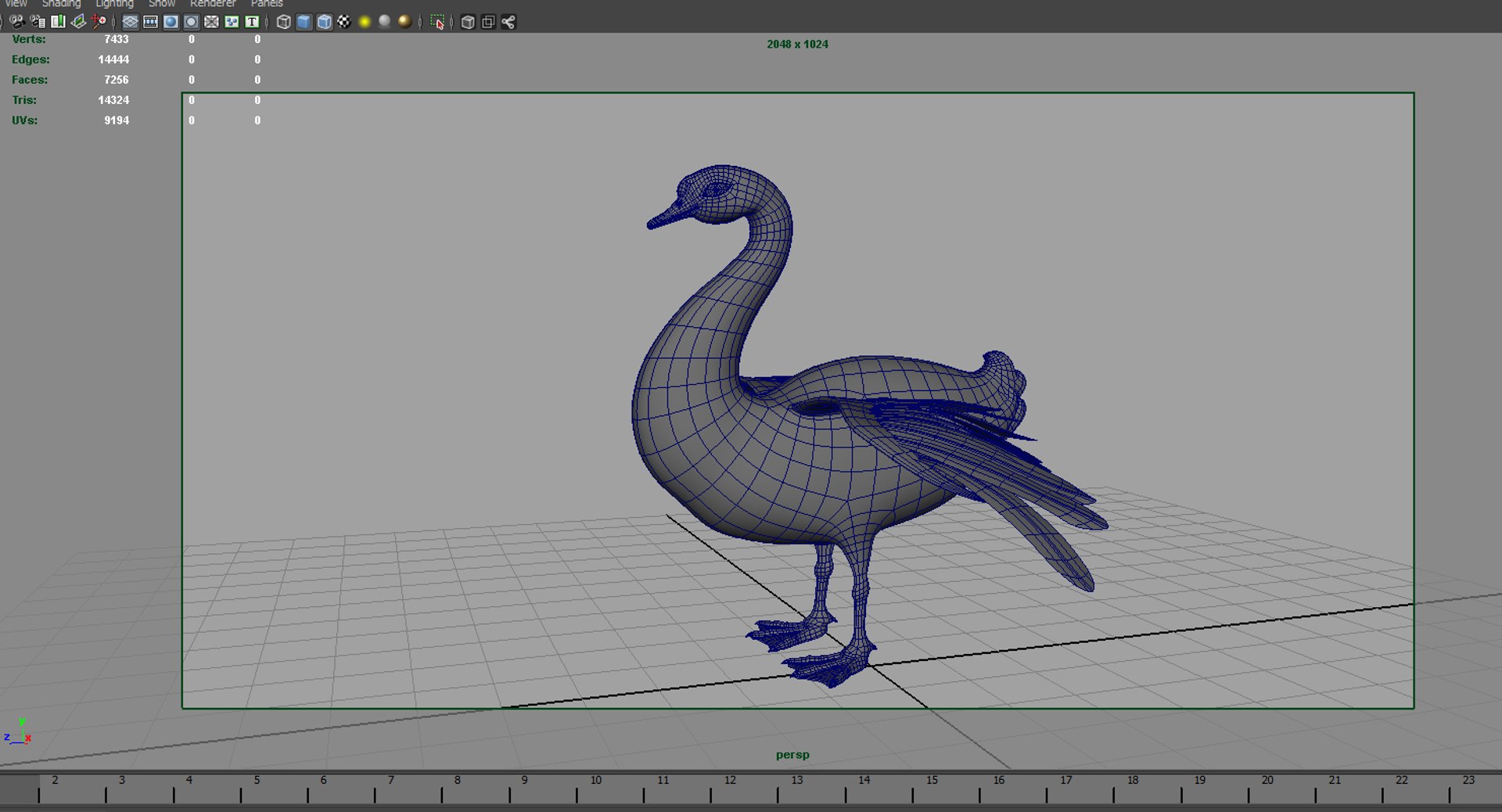The image size is (1502, 812).
Task: Enable Textured display checker icon
Action: [344, 22]
